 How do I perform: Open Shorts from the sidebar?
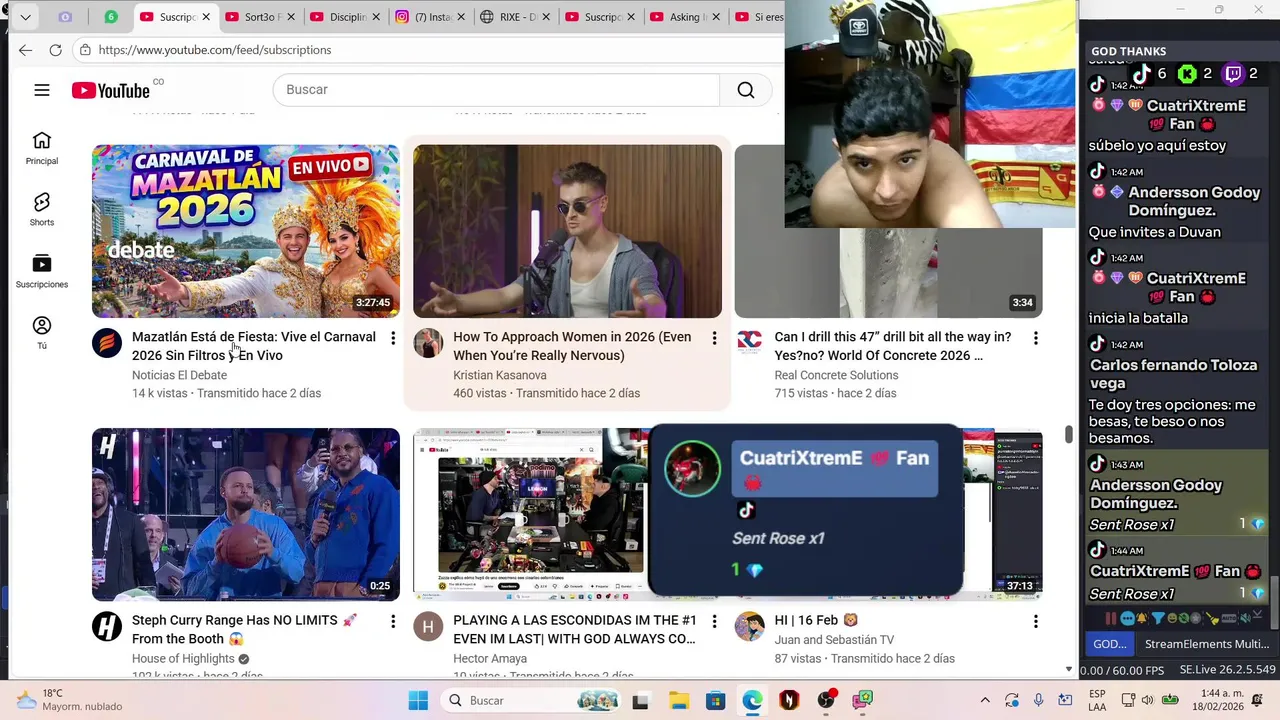(x=42, y=210)
